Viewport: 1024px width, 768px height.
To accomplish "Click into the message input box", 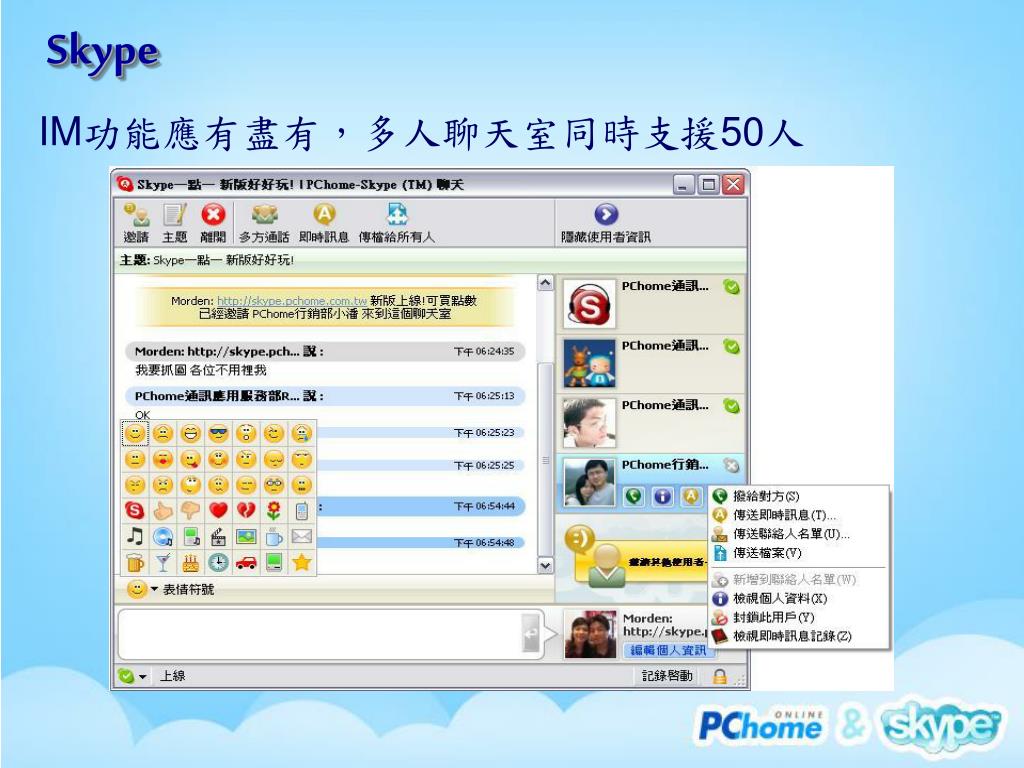I will (x=320, y=633).
